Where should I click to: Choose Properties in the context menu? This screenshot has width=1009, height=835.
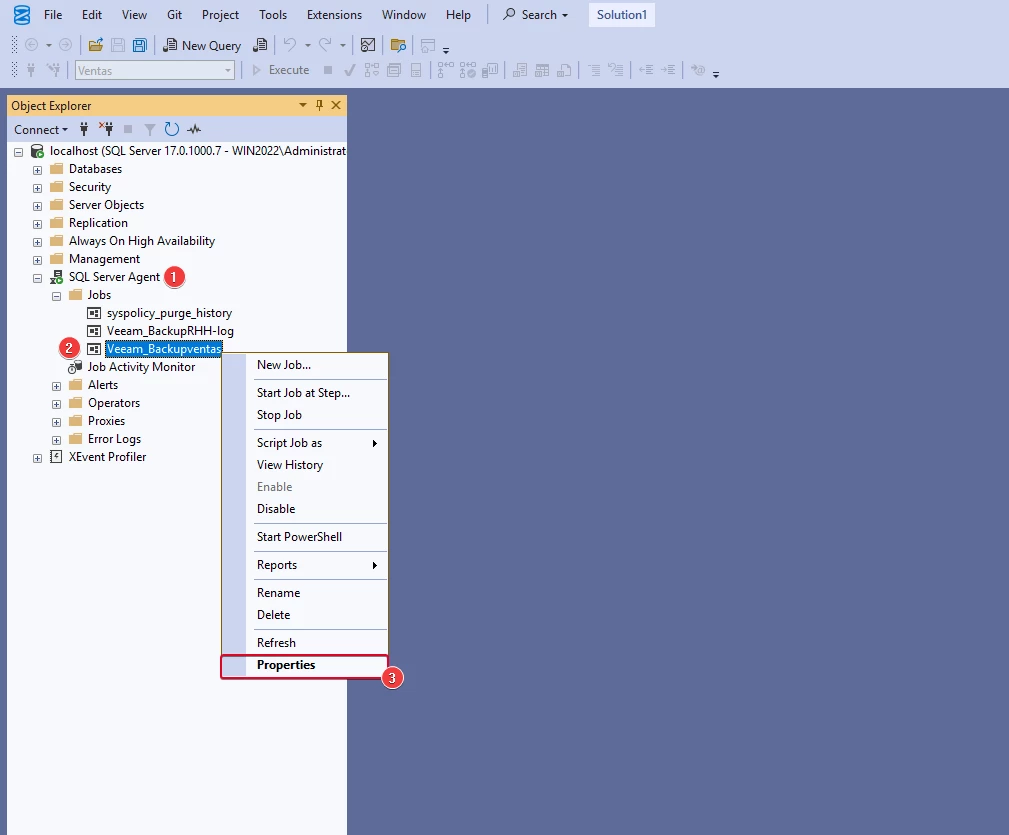tap(304, 665)
